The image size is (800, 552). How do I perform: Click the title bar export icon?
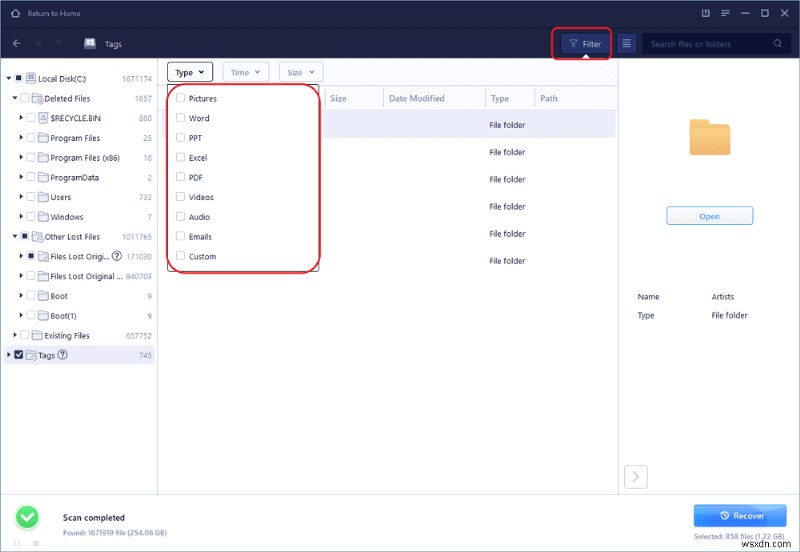click(x=706, y=13)
